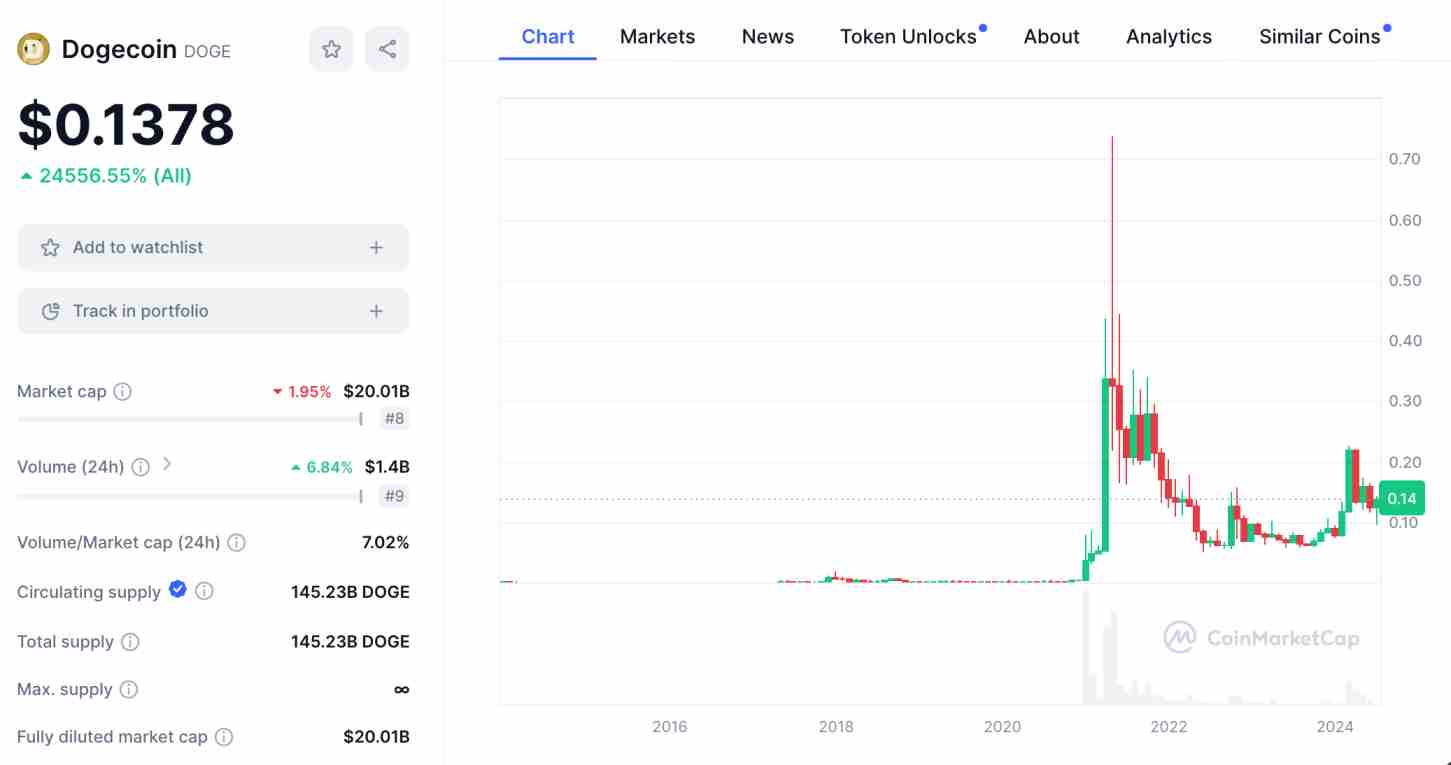This screenshot has height=765, width=1451.
Task: Show Market cap info tooltip icon
Action: coord(122,391)
